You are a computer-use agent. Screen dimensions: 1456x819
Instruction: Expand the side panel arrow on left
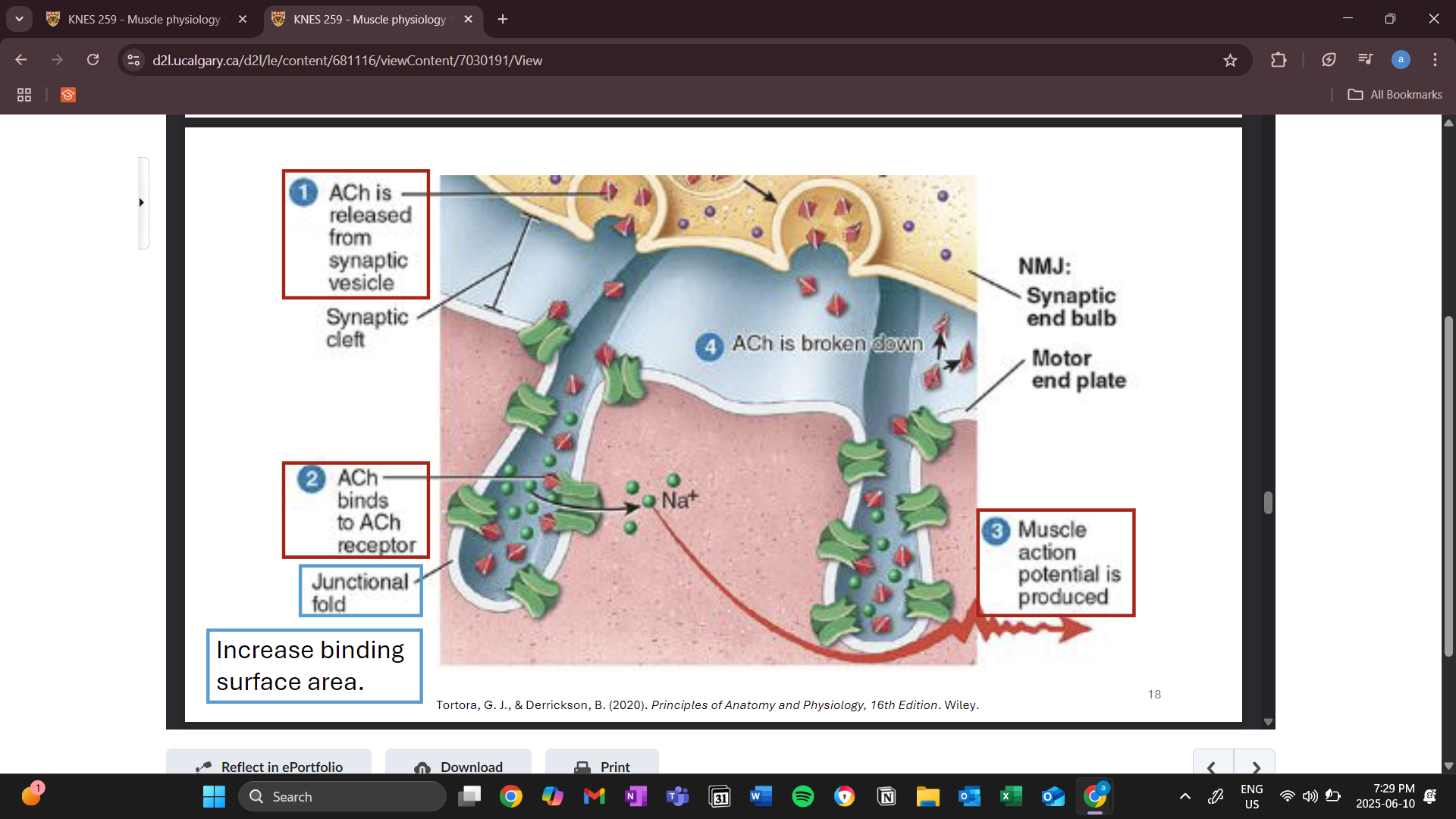142,202
